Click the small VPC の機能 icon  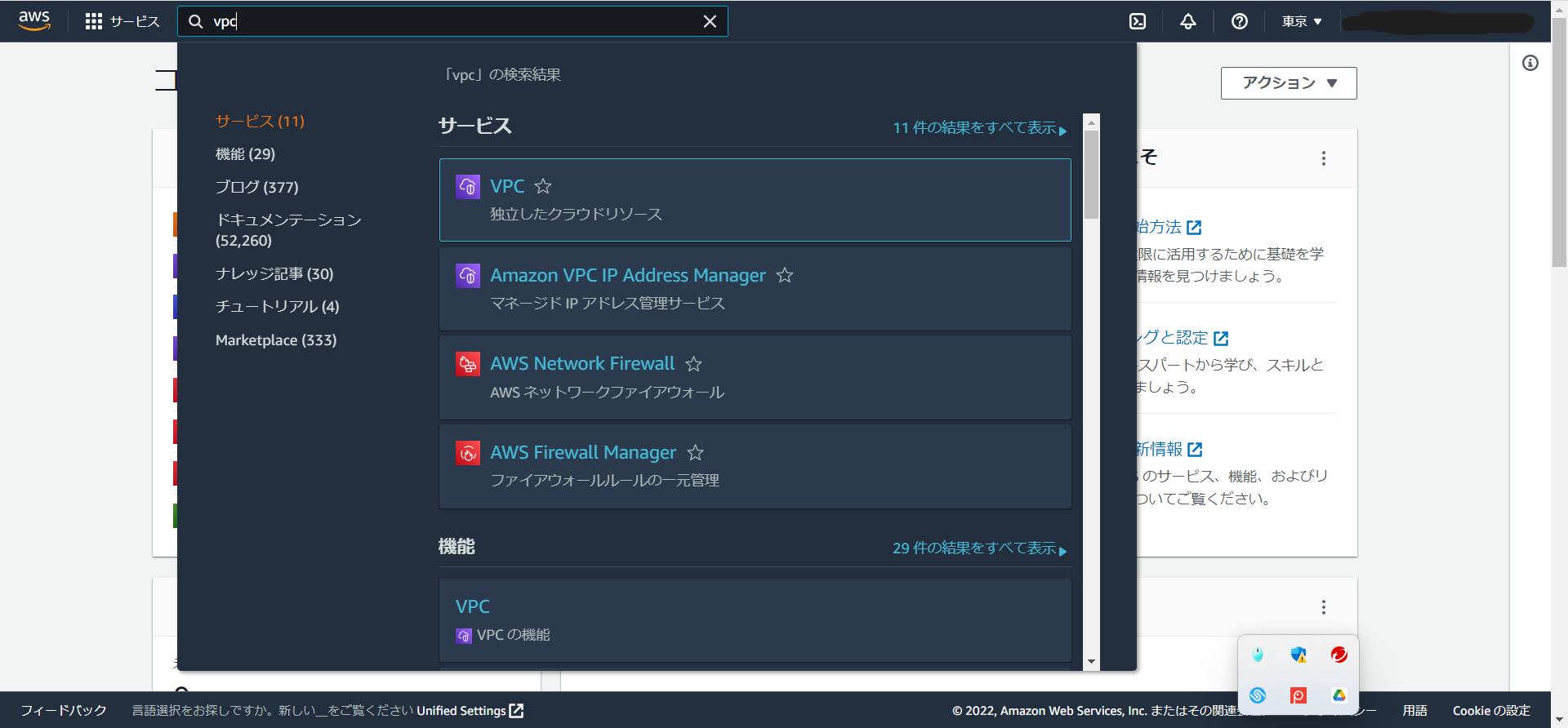464,635
